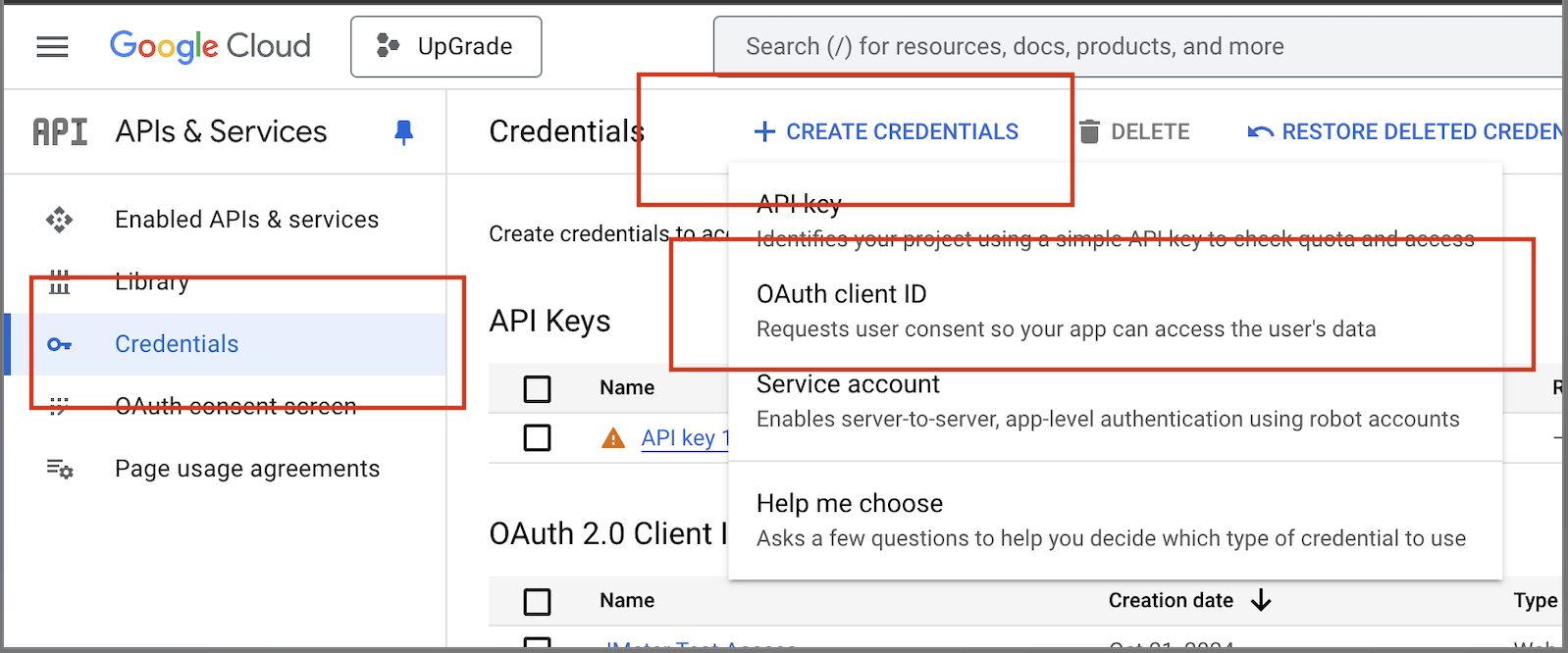Open the UpGrade project selector

click(x=445, y=46)
